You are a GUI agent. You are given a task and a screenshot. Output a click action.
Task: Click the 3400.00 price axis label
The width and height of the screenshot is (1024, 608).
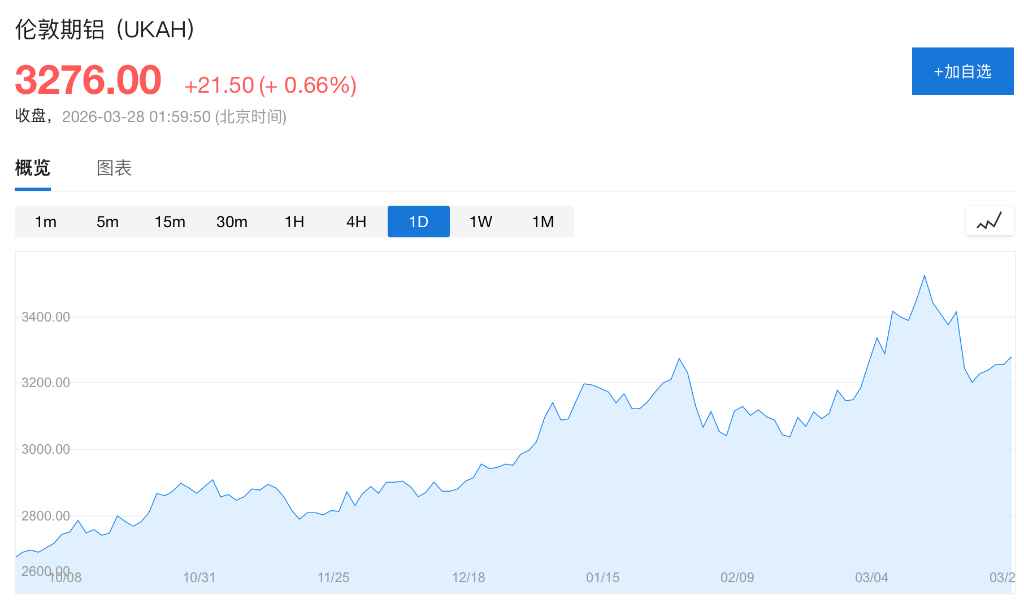coord(44,317)
